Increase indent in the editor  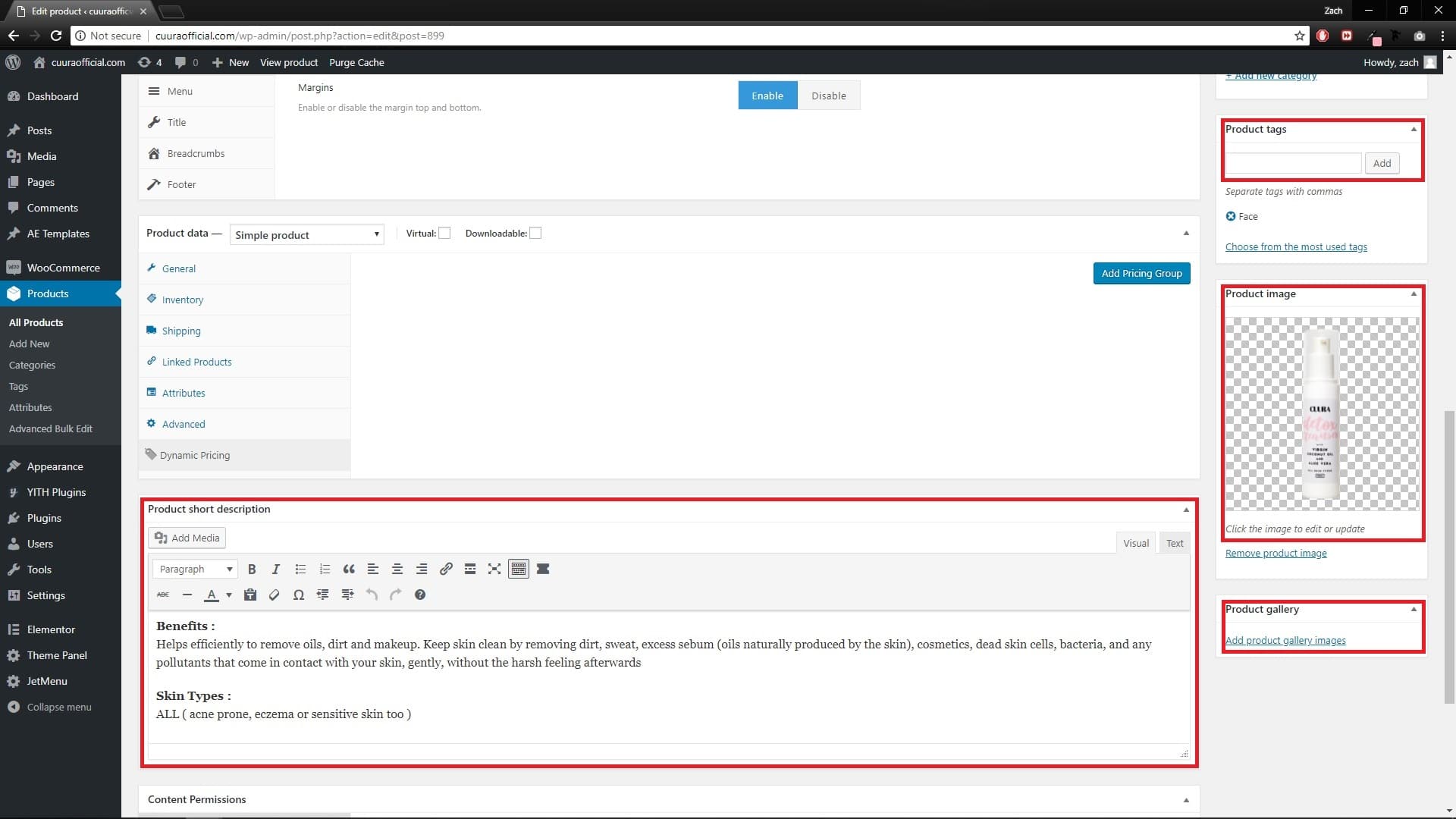(347, 595)
